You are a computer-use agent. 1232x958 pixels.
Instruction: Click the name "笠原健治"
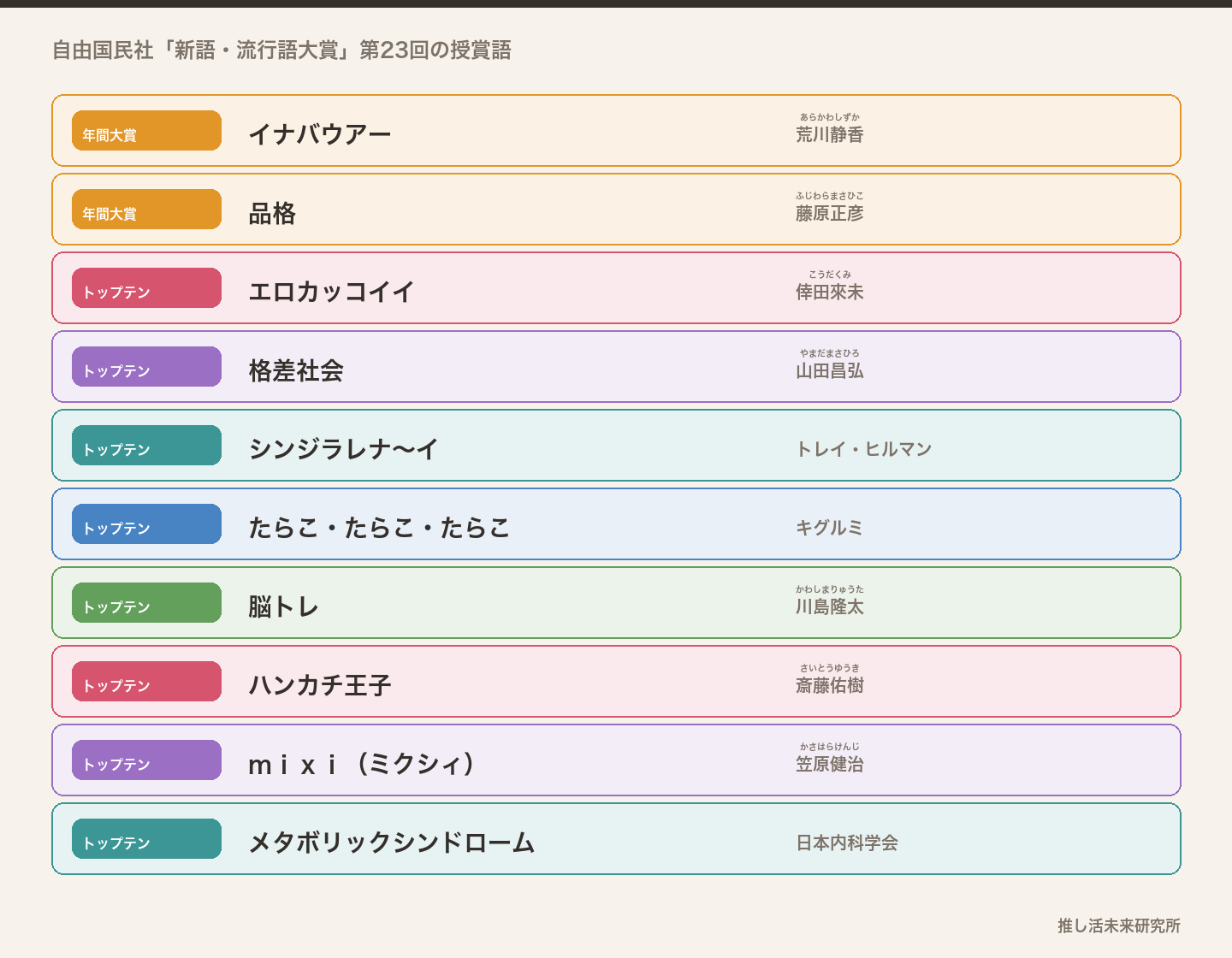830,764
